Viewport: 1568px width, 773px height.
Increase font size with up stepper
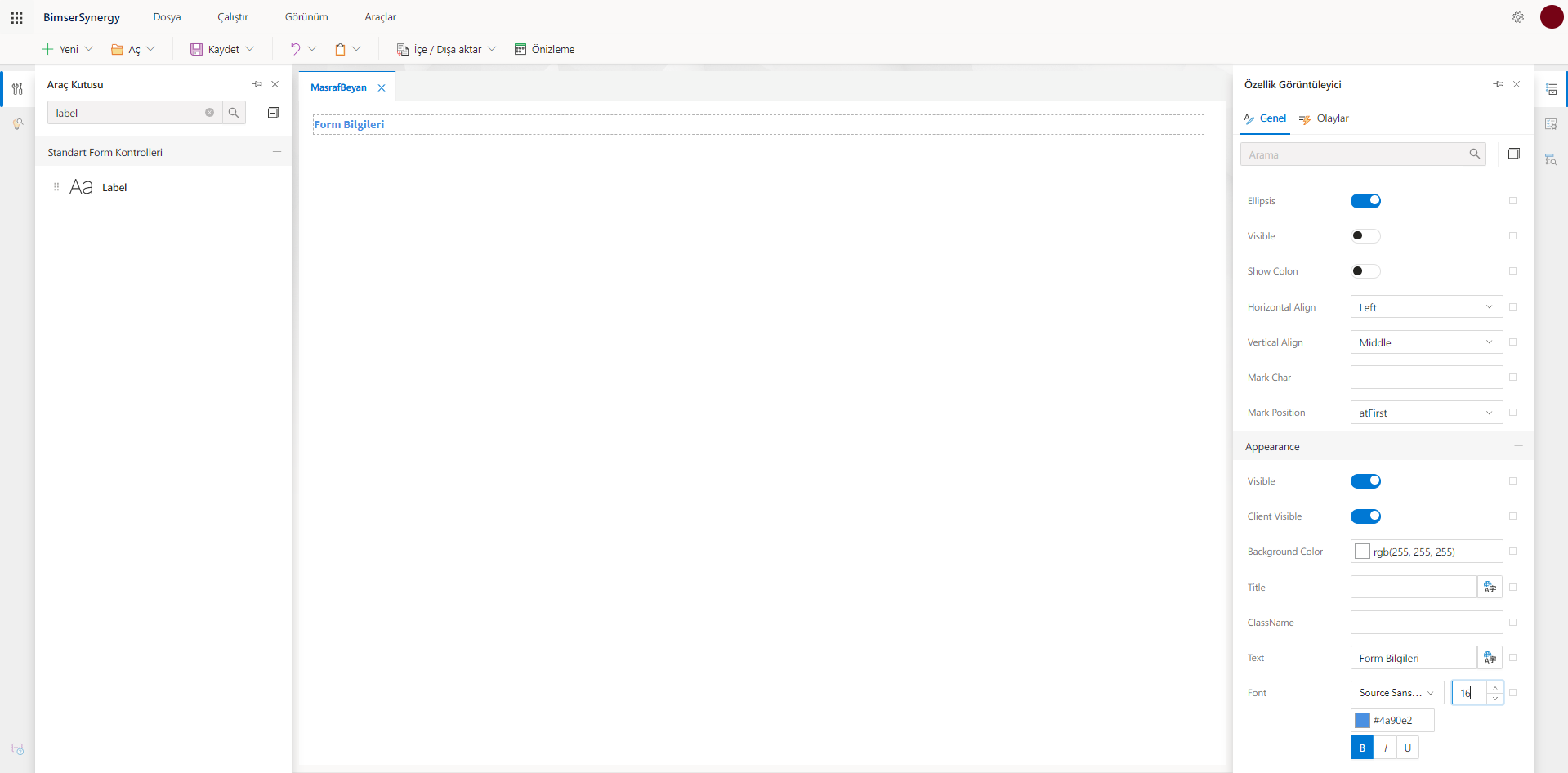coord(1495,688)
